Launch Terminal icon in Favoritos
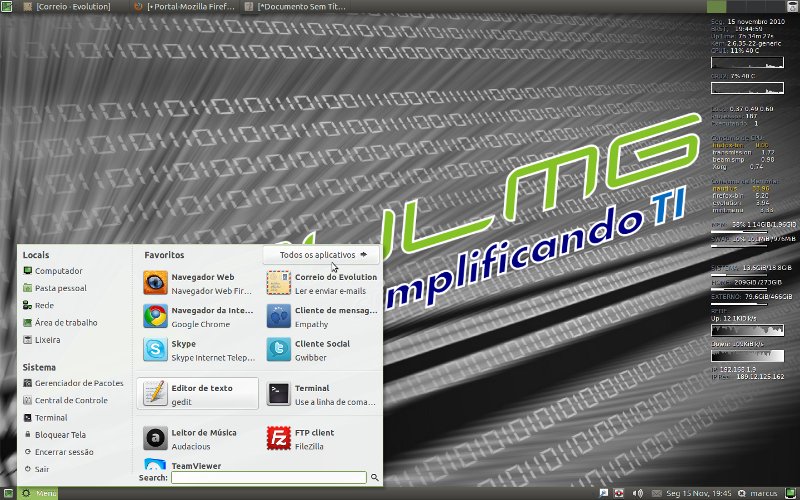This screenshot has height=500, width=800. 279,394
